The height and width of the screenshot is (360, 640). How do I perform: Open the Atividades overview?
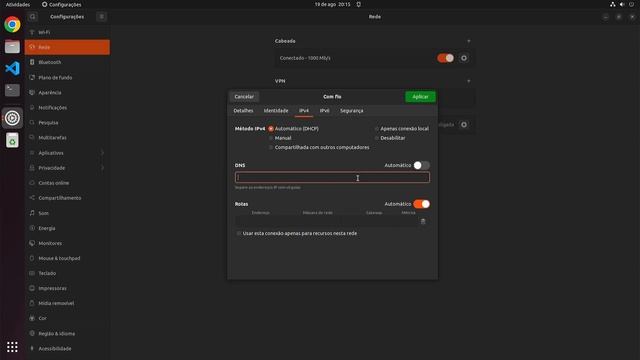pos(18,4)
